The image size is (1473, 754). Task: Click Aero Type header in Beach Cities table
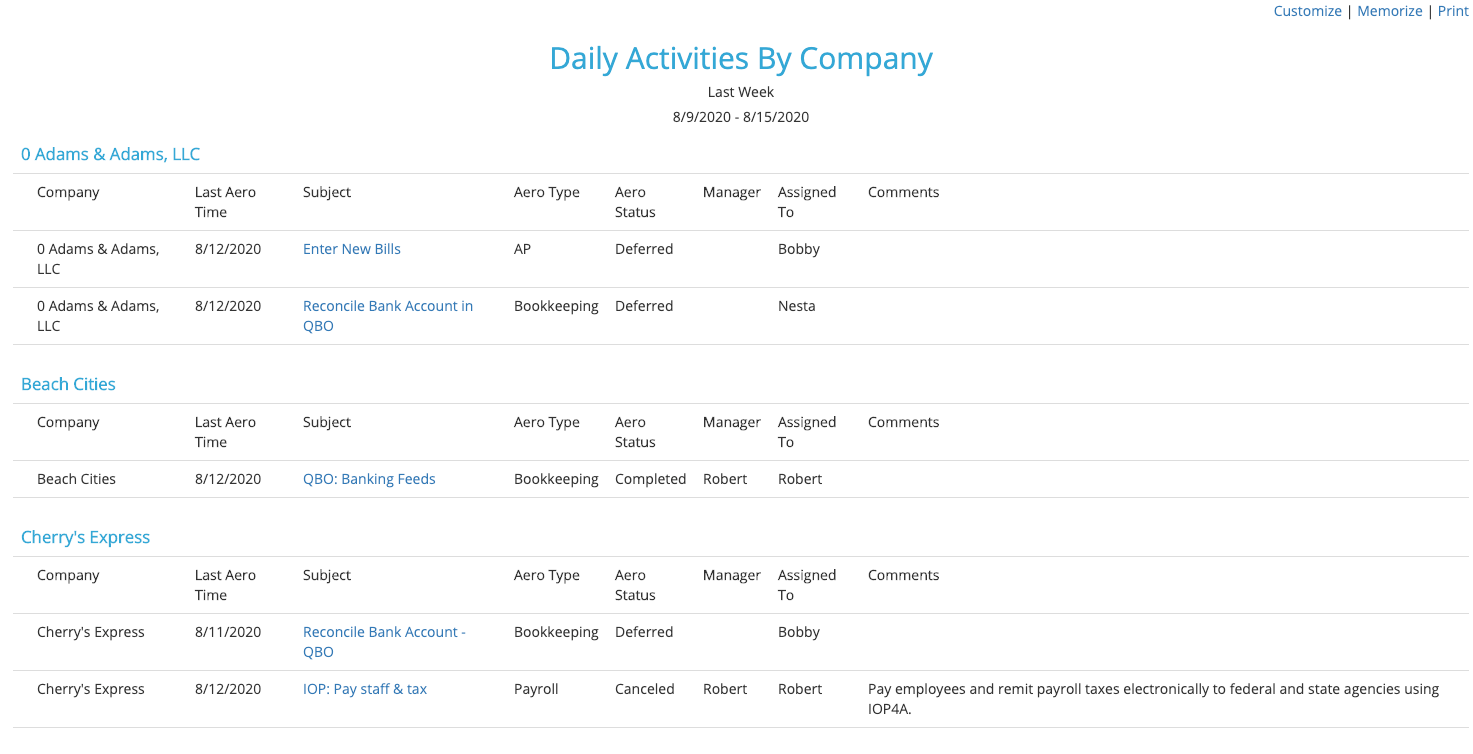point(547,422)
